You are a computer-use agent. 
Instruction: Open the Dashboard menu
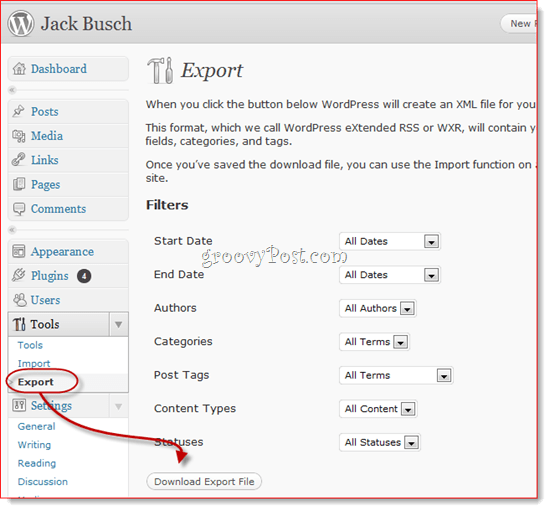tap(68, 69)
